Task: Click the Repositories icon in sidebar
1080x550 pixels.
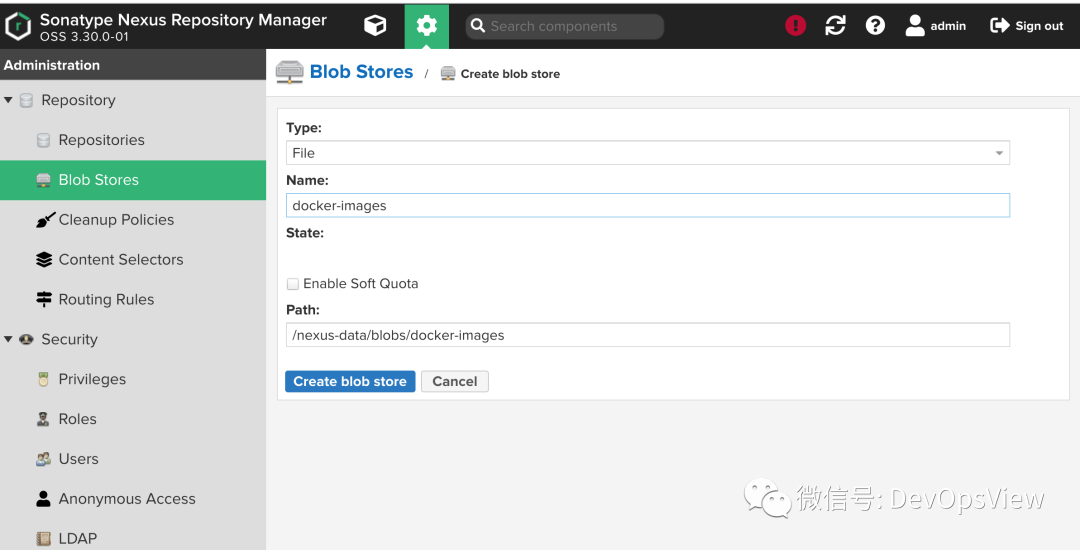Action: point(43,140)
